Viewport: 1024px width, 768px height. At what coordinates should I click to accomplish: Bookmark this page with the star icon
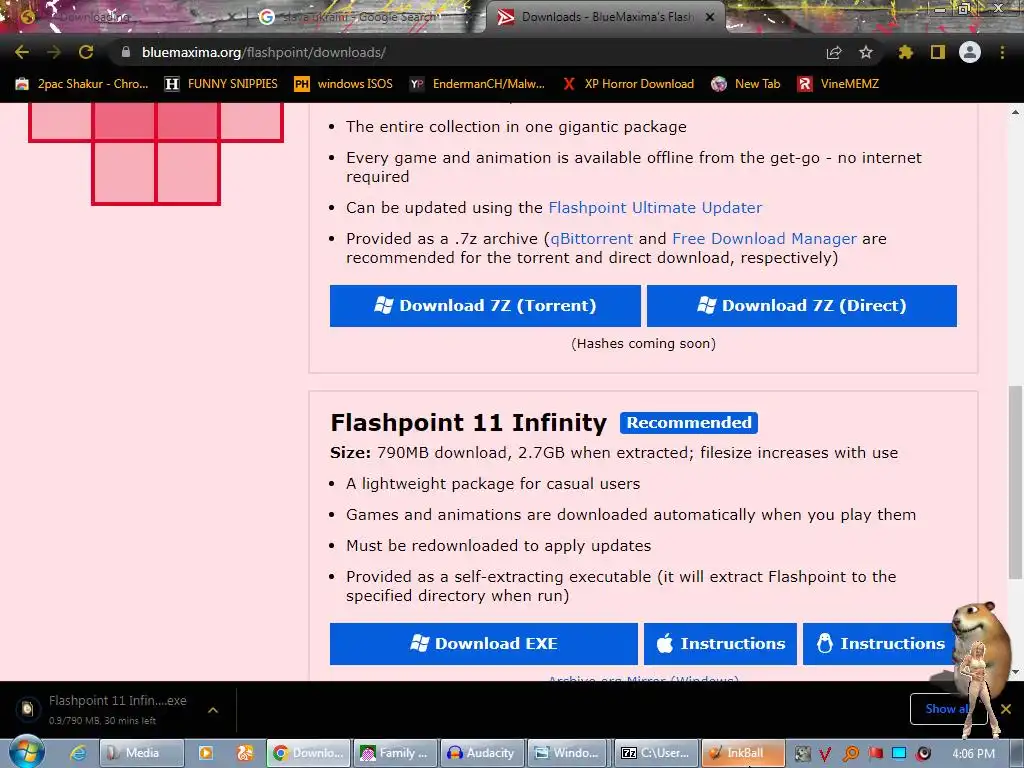point(866,52)
